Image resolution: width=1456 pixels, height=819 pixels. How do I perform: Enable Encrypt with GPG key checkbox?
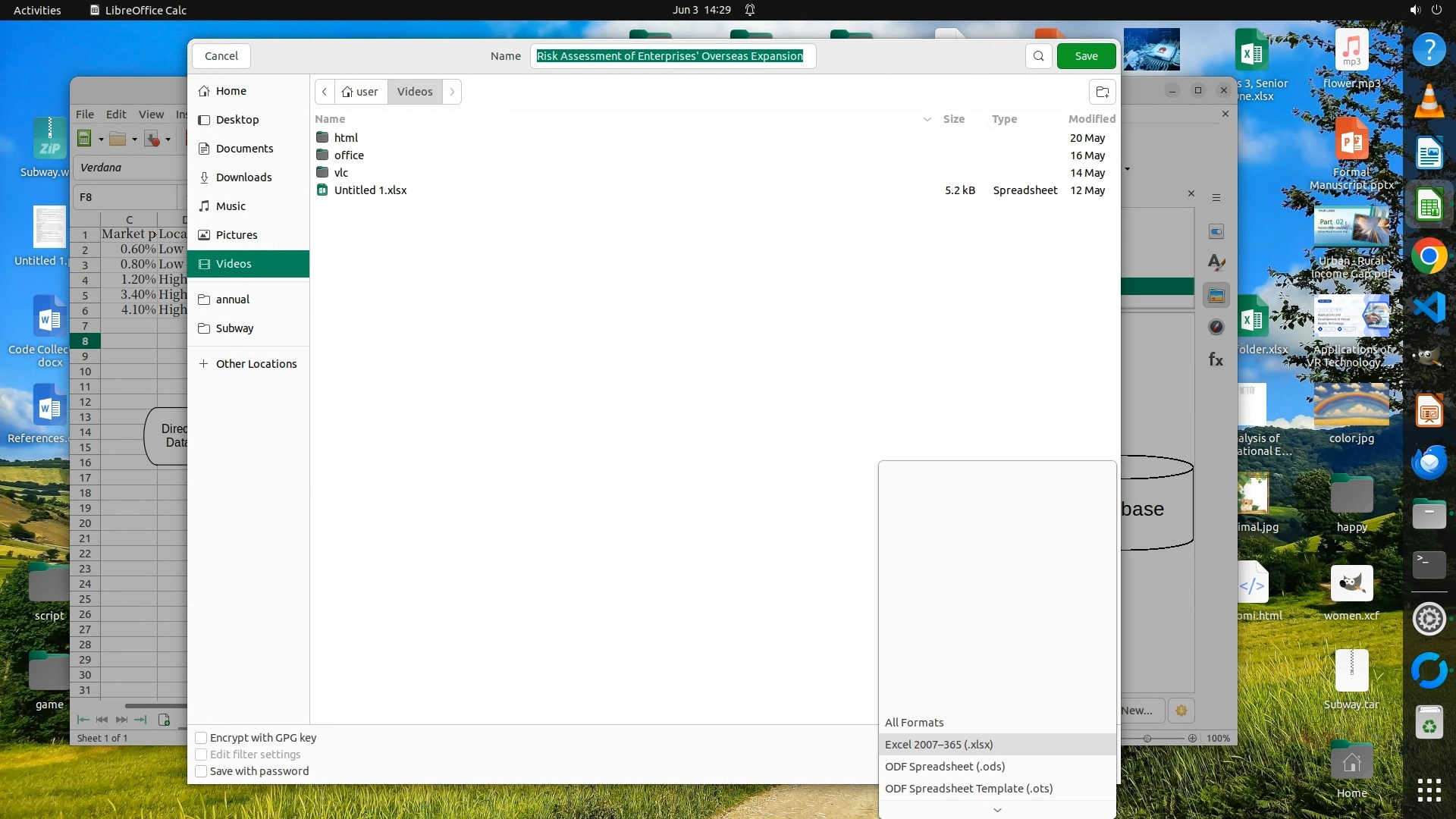coord(201,738)
